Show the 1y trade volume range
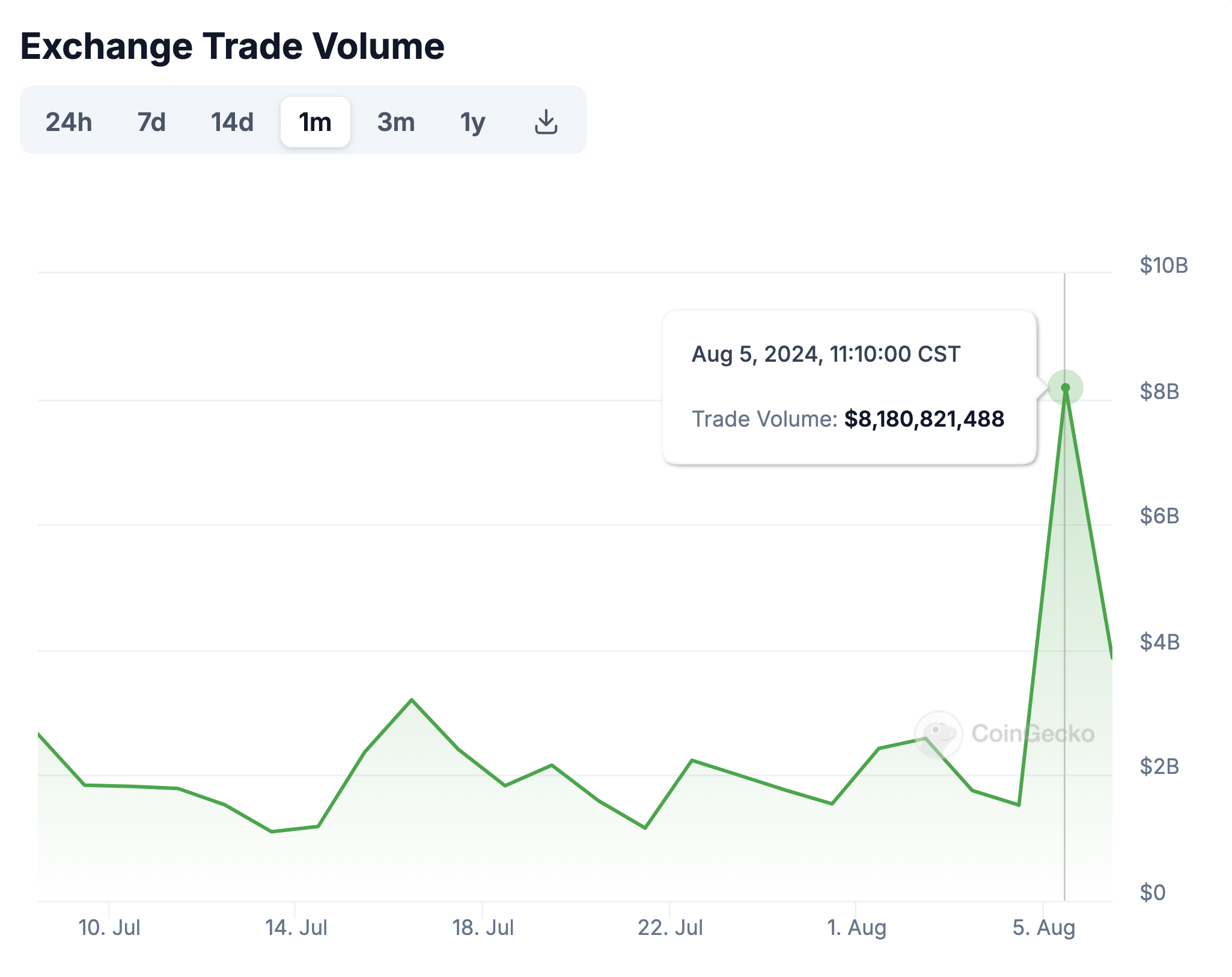1232x977 pixels. tap(472, 122)
